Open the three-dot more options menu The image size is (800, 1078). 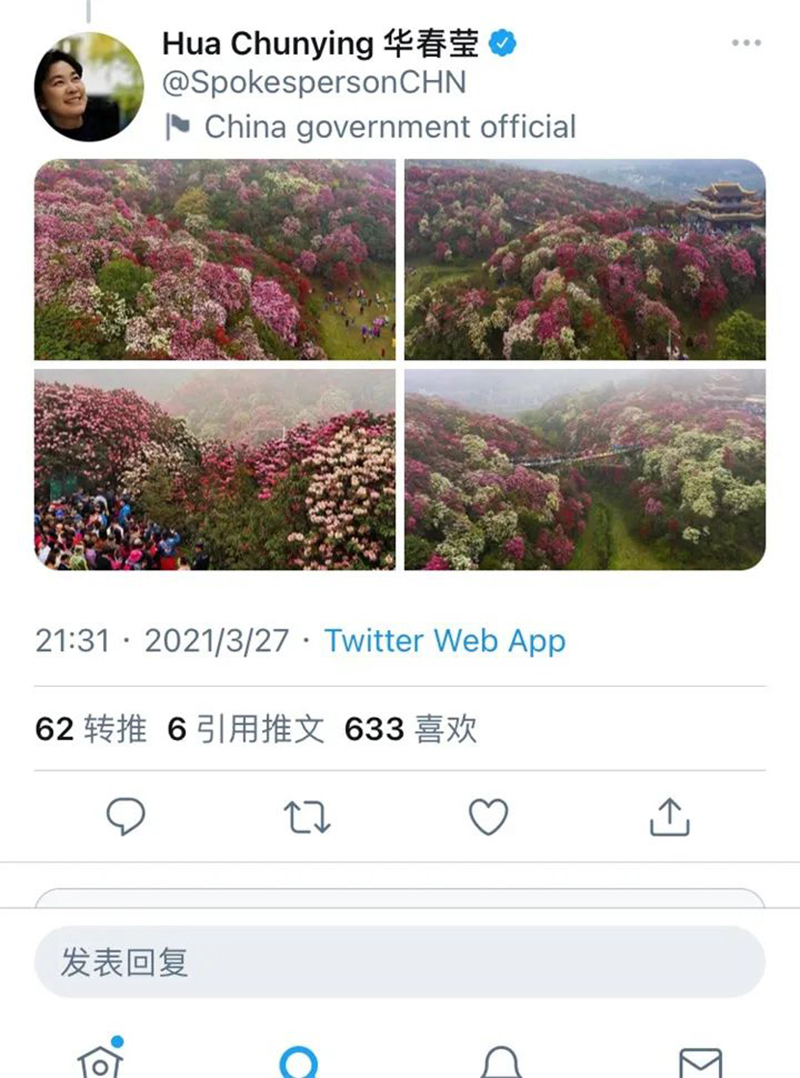tap(746, 43)
